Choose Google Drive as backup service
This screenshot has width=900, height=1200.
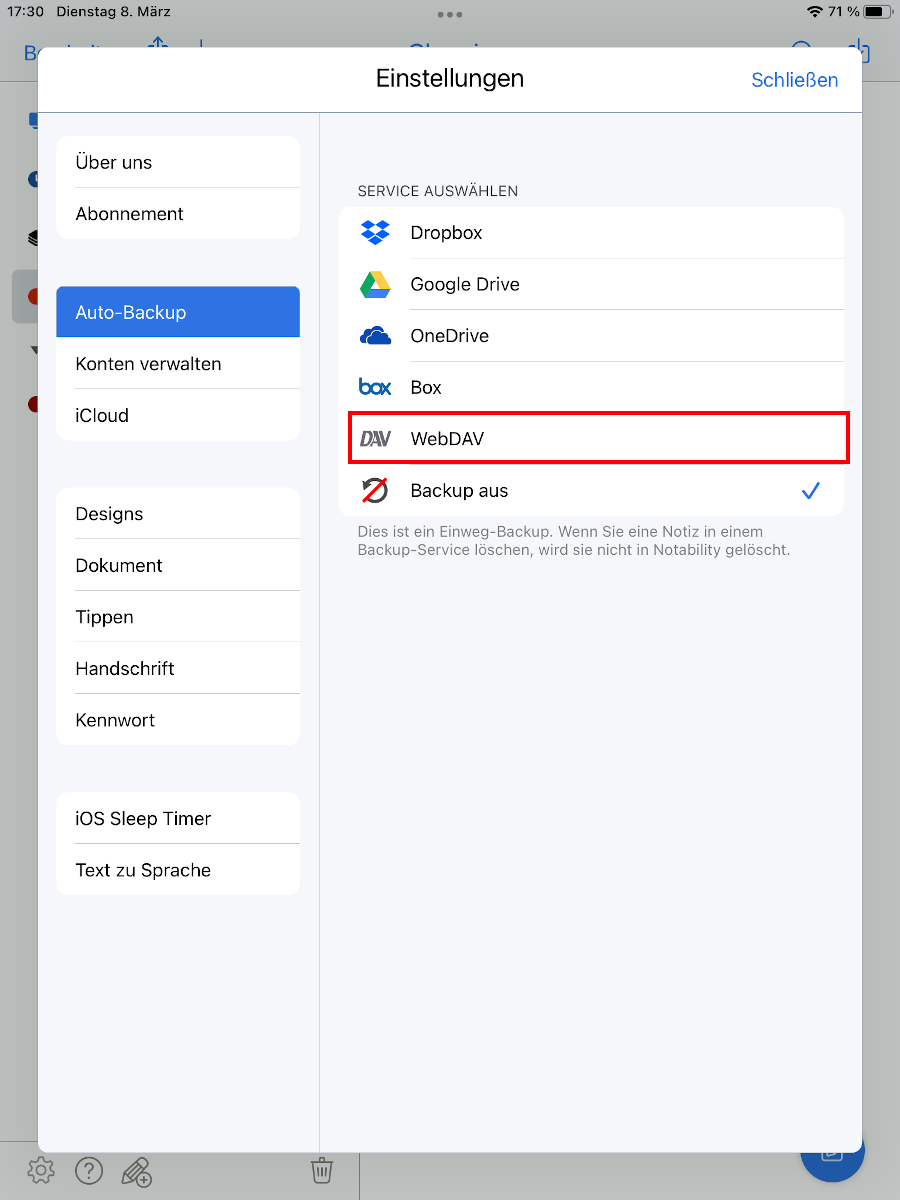[465, 285]
